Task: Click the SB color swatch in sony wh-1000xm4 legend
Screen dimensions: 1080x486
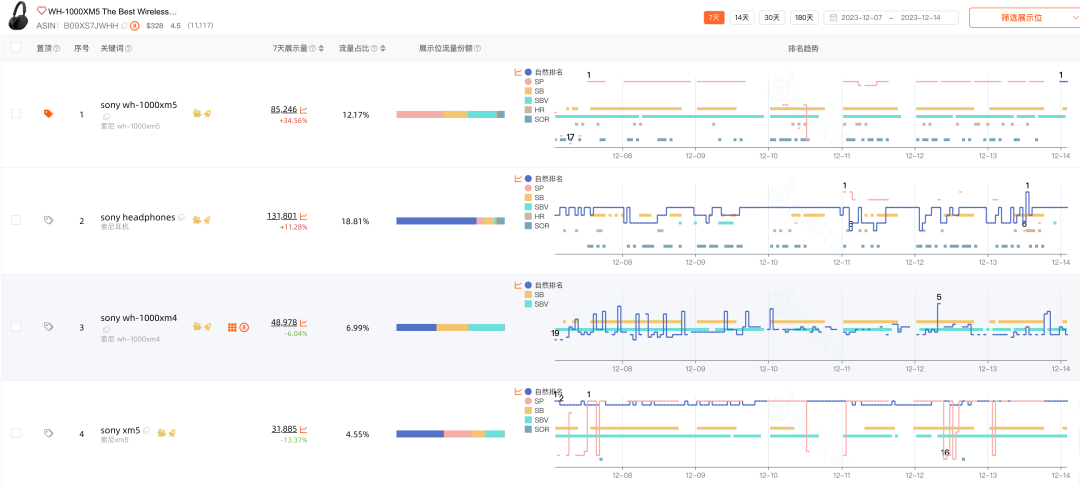Action: [x=528, y=294]
